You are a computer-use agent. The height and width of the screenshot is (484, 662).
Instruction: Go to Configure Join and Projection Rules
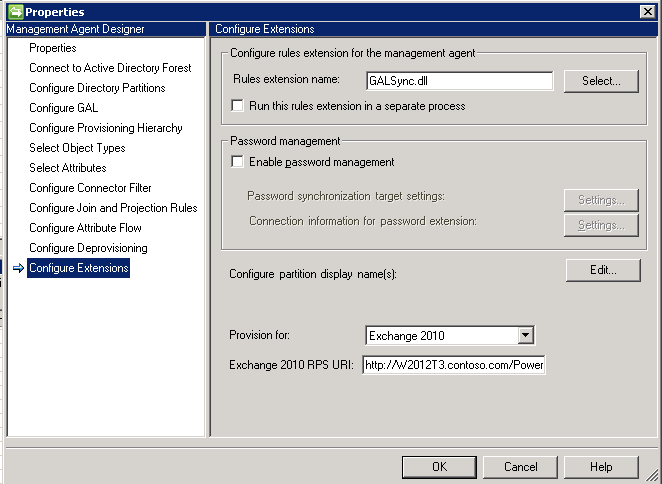click(x=113, y=208)
